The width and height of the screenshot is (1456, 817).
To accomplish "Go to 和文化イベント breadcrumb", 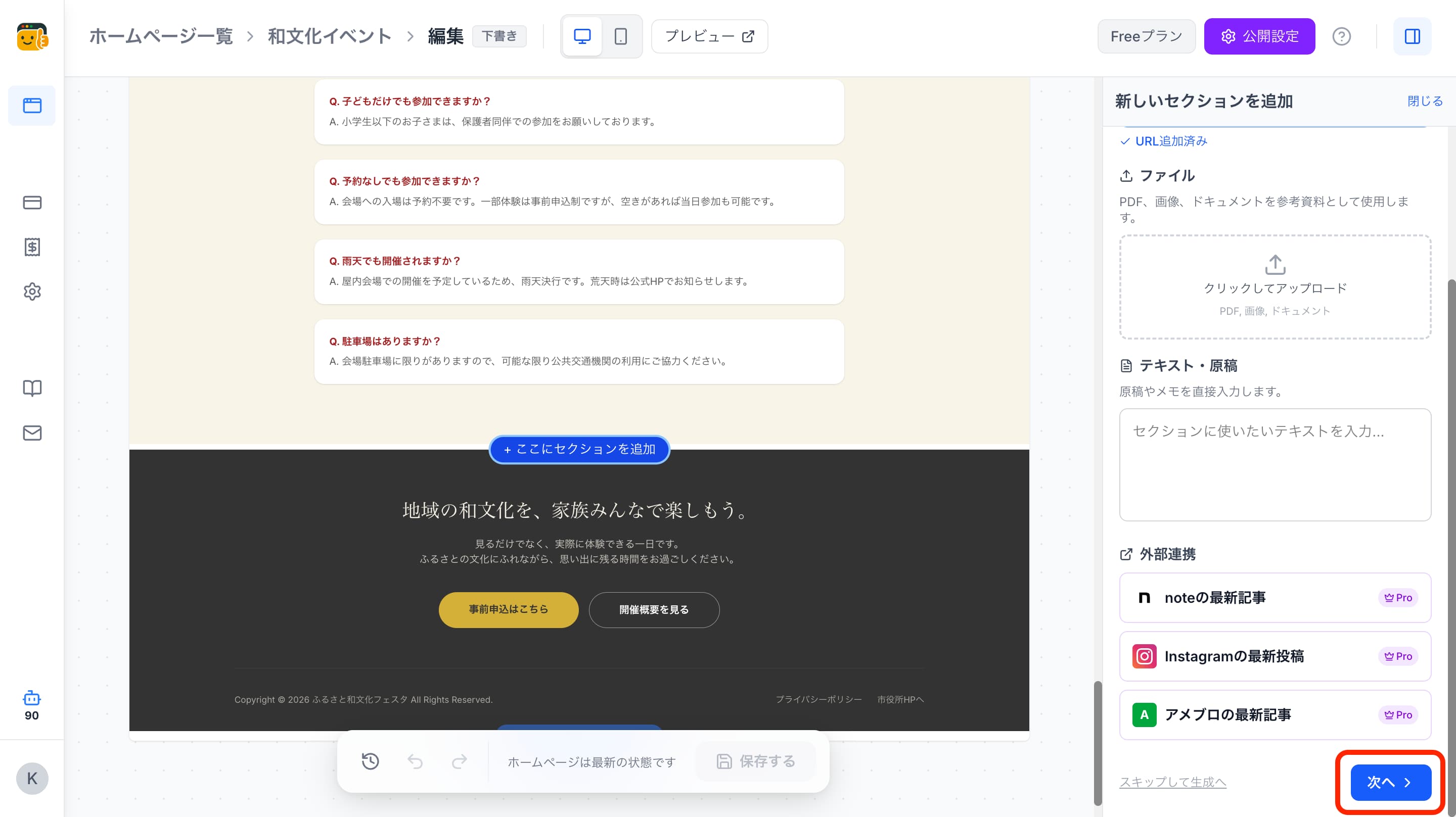I will 330,37.
